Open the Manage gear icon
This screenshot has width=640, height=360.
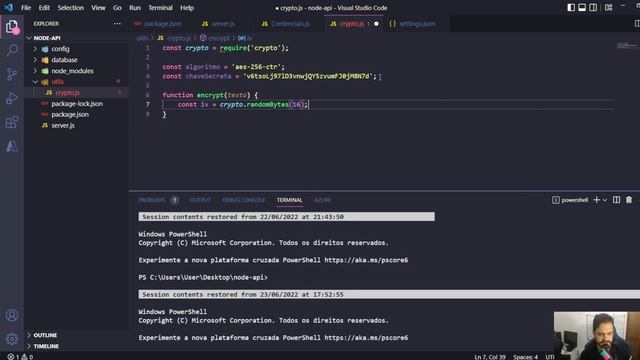click(x=12, y=339)
